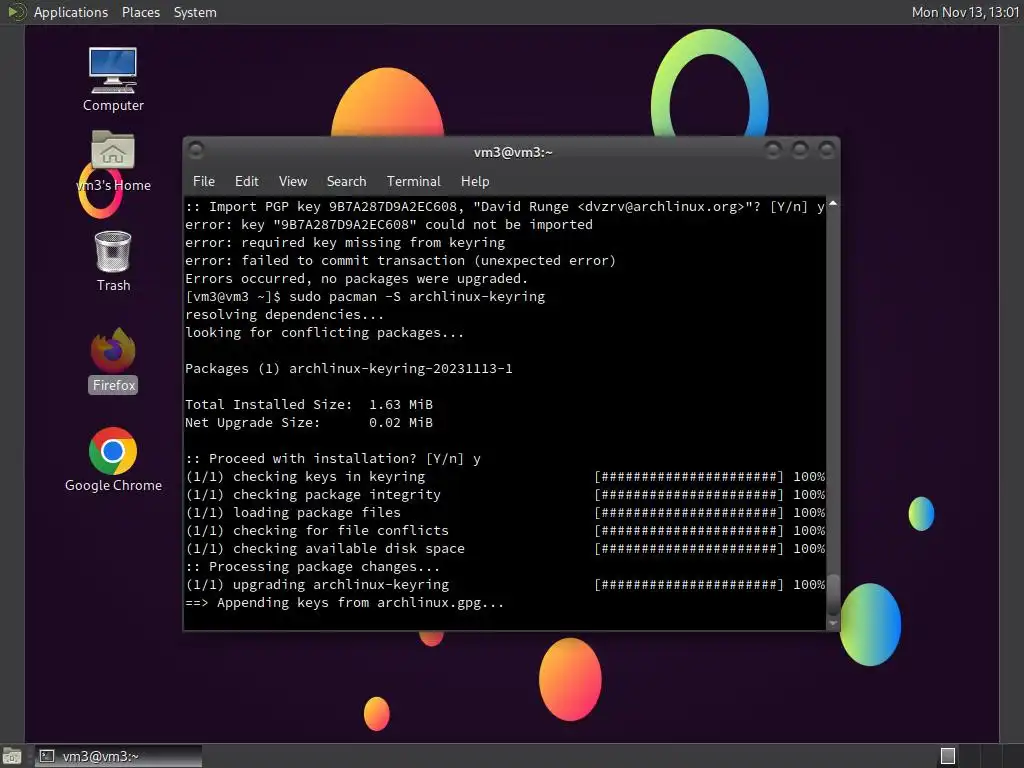Click the terminal scrollbar up arrow
Screen dimensions: 1024x768
pos(833,204)
